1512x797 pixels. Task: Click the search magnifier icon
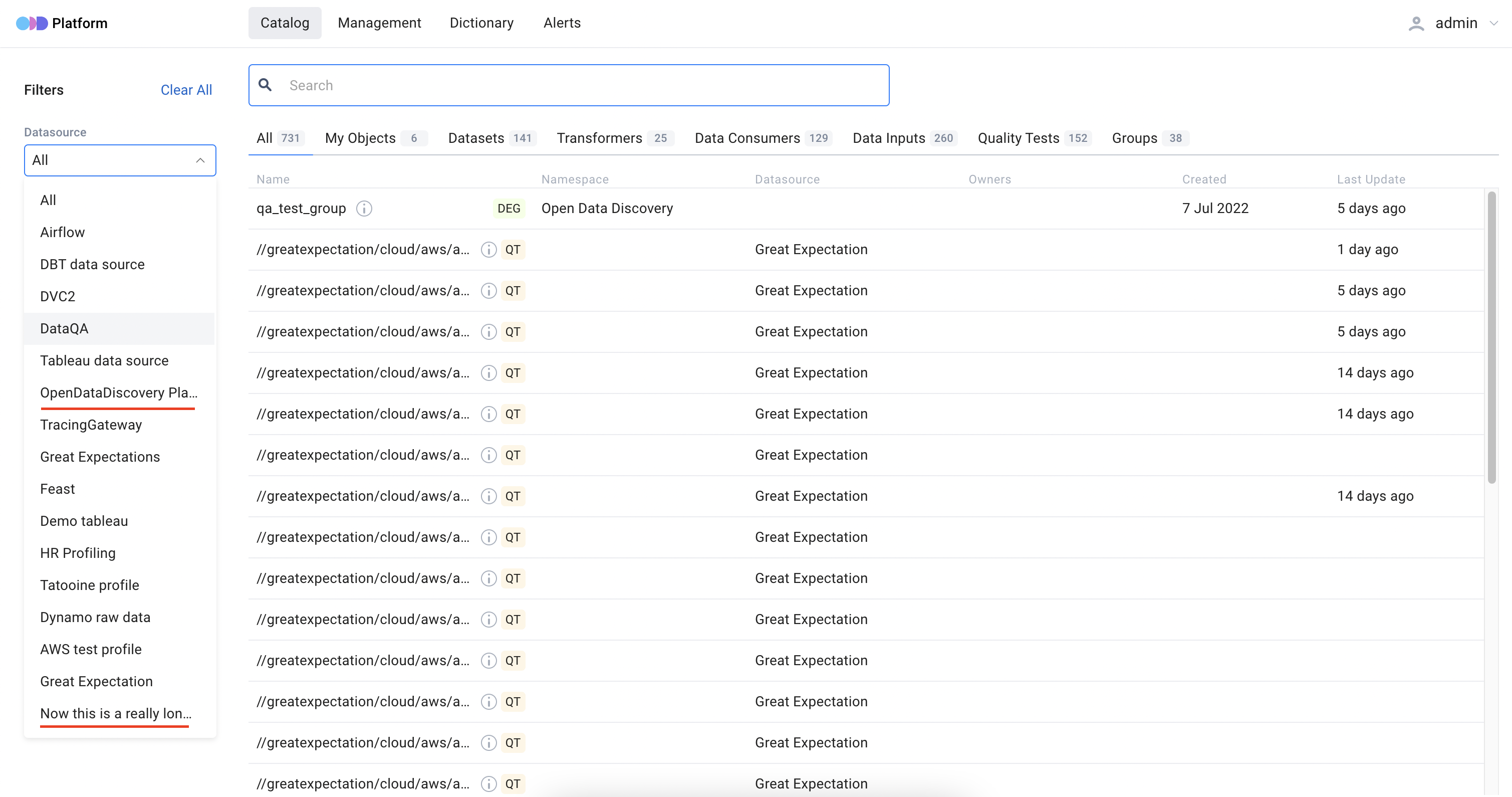click(266, 85)
